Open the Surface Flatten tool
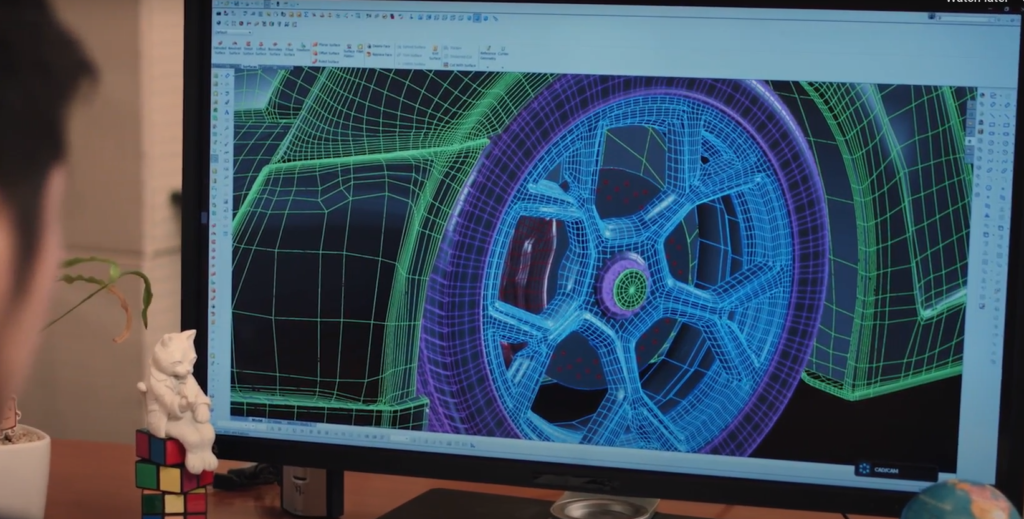 (x=349, y=51)
